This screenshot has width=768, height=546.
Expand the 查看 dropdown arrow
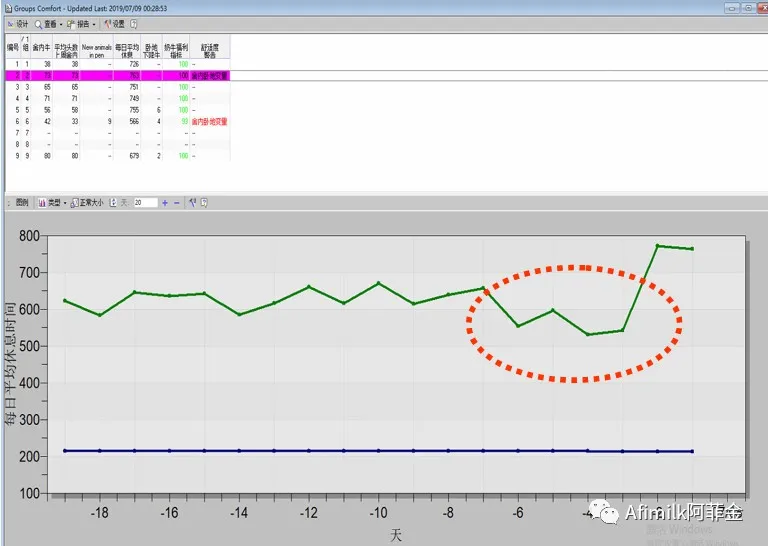[x=61, y=24]
